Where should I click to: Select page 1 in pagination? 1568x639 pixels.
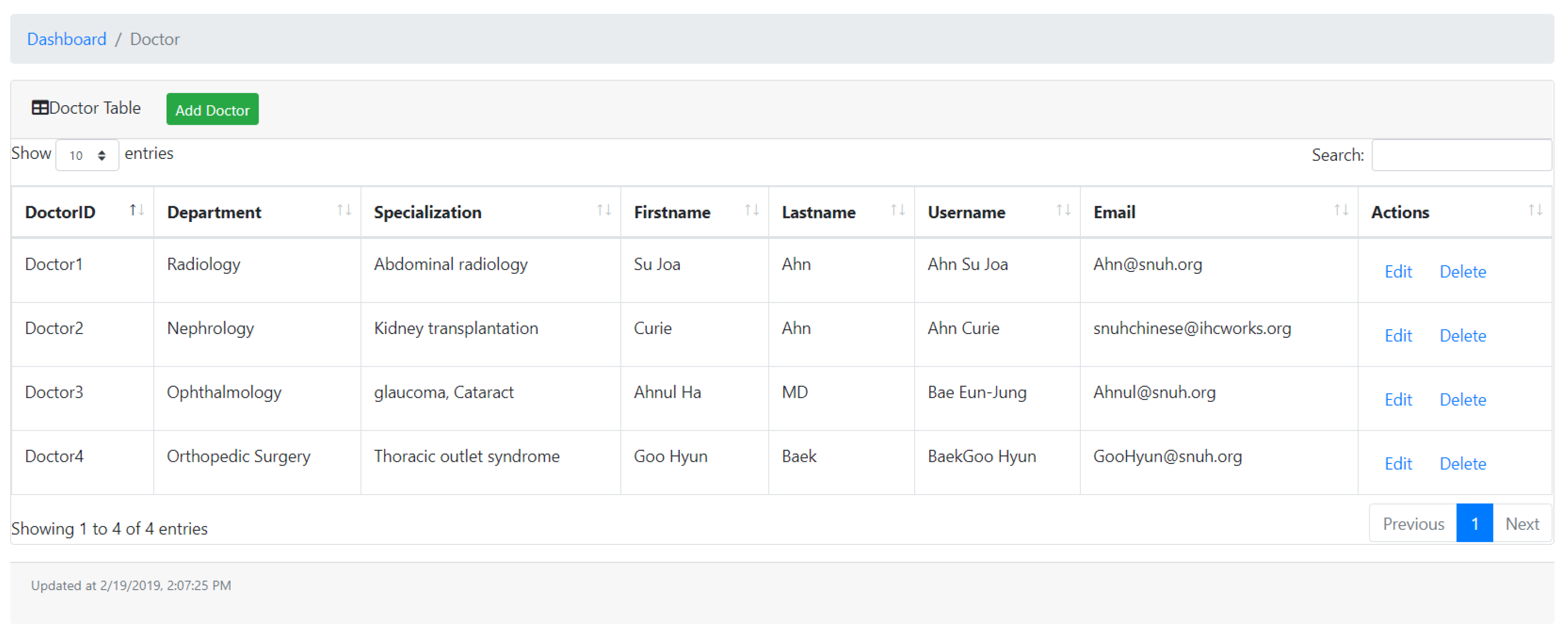1474,524
